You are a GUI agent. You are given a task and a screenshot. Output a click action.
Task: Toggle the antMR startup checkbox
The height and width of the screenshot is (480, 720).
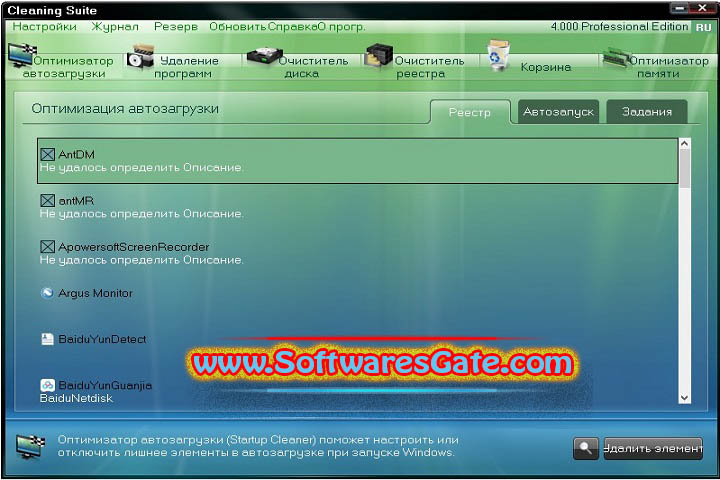(47, 201)
